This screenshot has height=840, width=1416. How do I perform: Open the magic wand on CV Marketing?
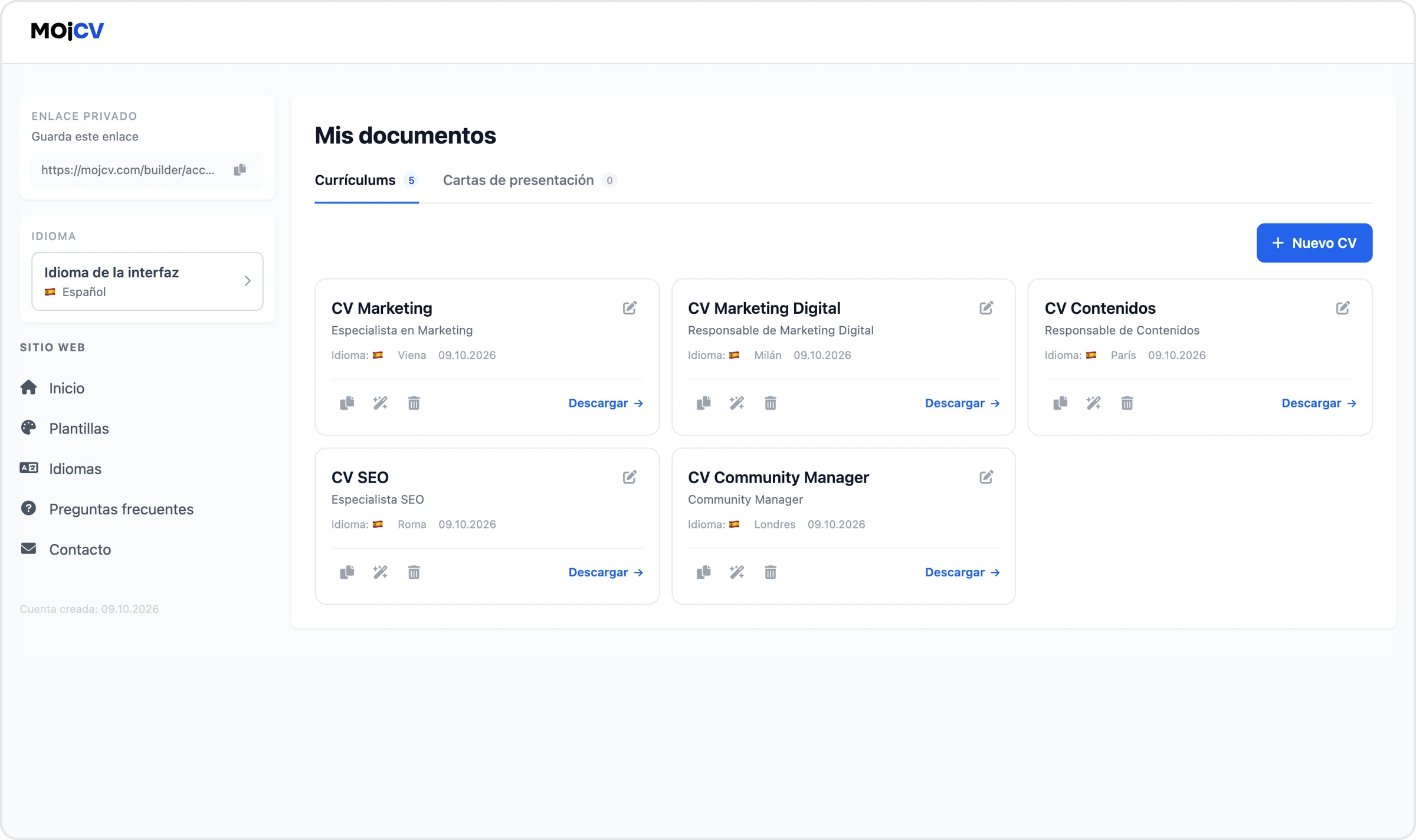[381, 403]
